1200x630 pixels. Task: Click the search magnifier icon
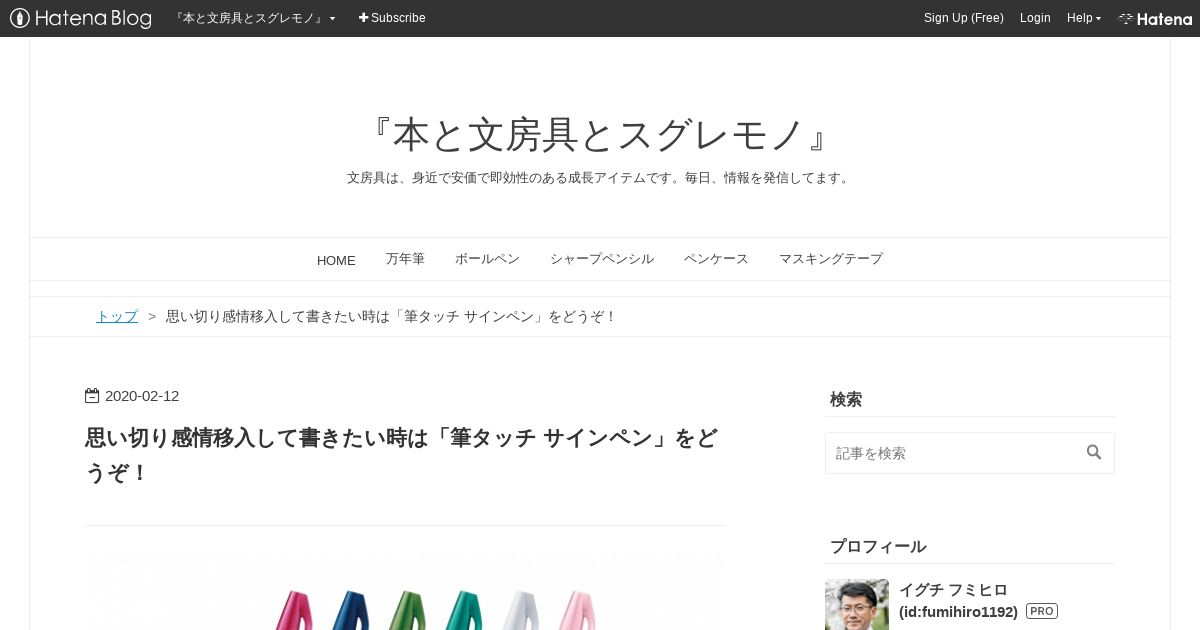pyautogui.click(x=1094, y=452)
